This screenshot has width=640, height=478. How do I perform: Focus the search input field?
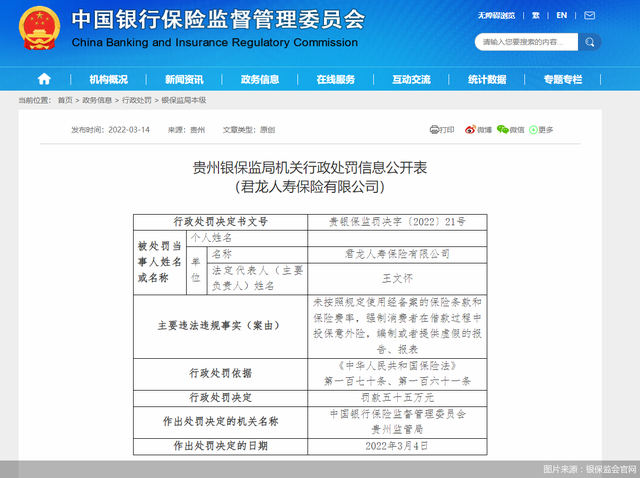[x=526, y=42]
